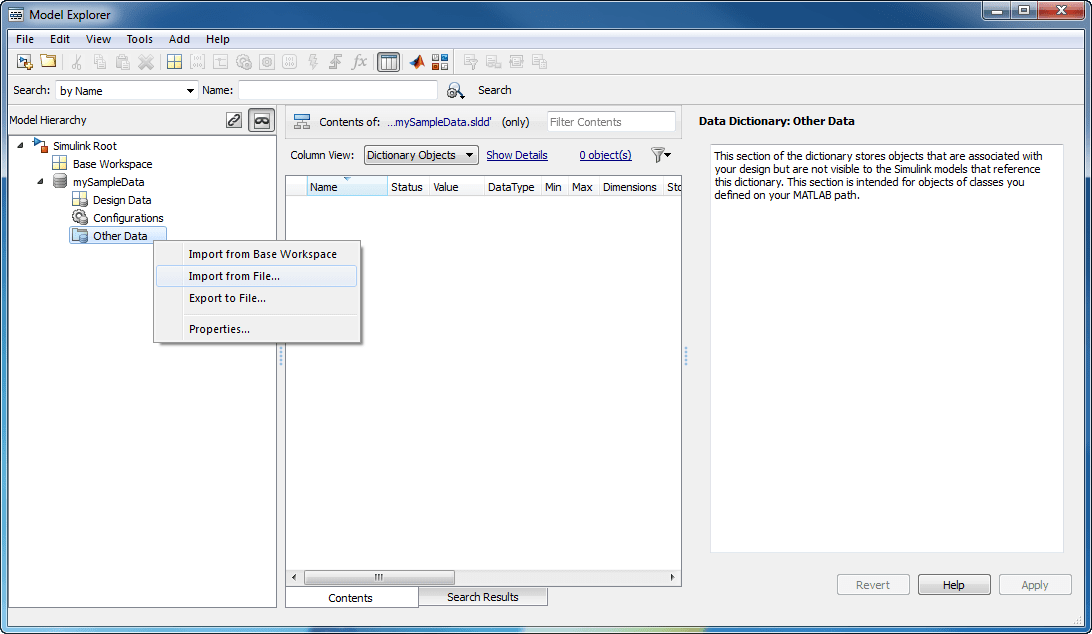Open the Edit menu
1092x634 pixels.
pyautogui.click(x=60, y=39)
